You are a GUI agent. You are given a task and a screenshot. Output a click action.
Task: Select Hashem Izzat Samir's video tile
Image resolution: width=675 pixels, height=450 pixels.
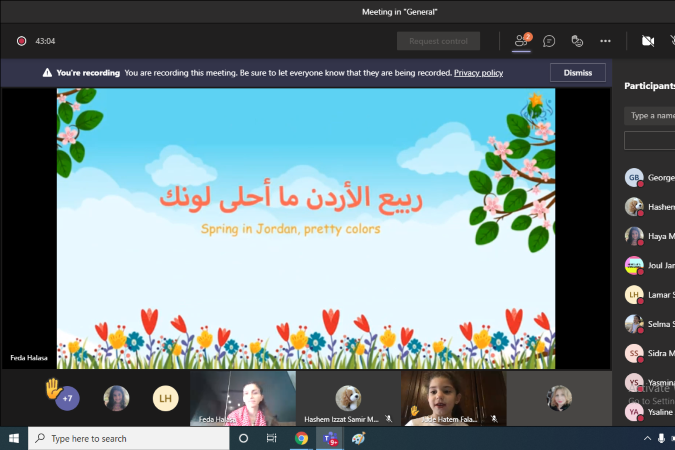click(x=348, y=398)
